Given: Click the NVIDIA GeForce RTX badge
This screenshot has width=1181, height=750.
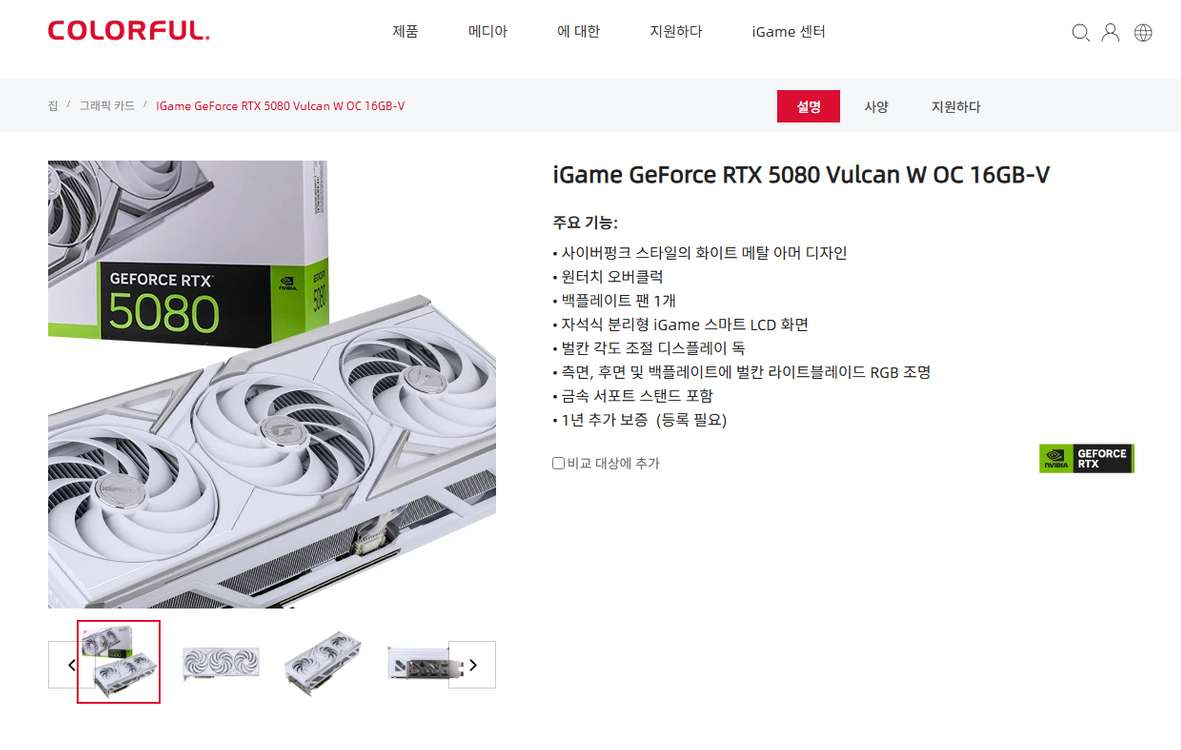Looking at the screenshot, I should pyautogui.click(x=1086, y=458).
